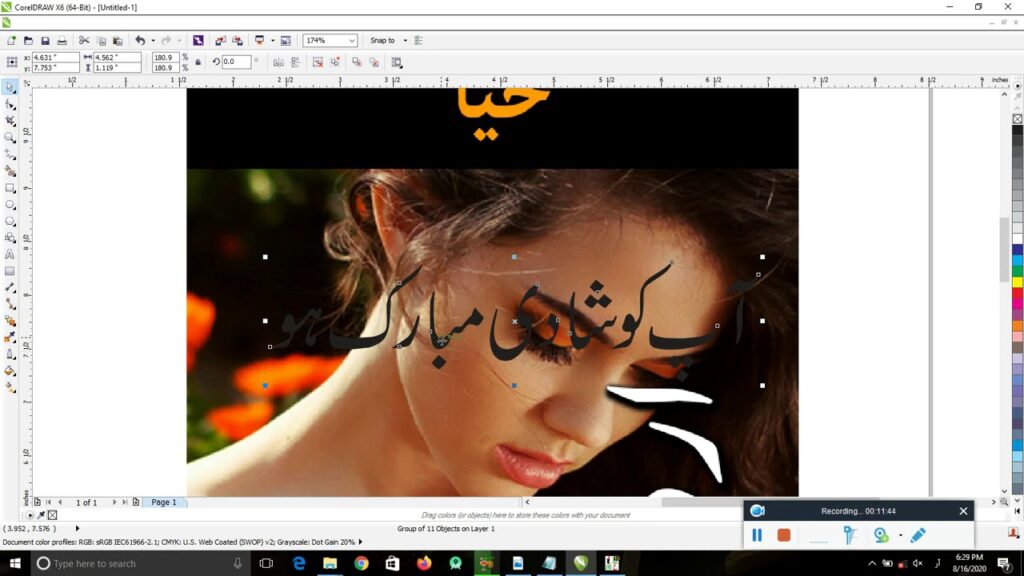Viewport: 1024px width, 576px height.
Task: Pick the yellow swatch in color palette
Action: pyautogui.click(x=1017, y=282)
